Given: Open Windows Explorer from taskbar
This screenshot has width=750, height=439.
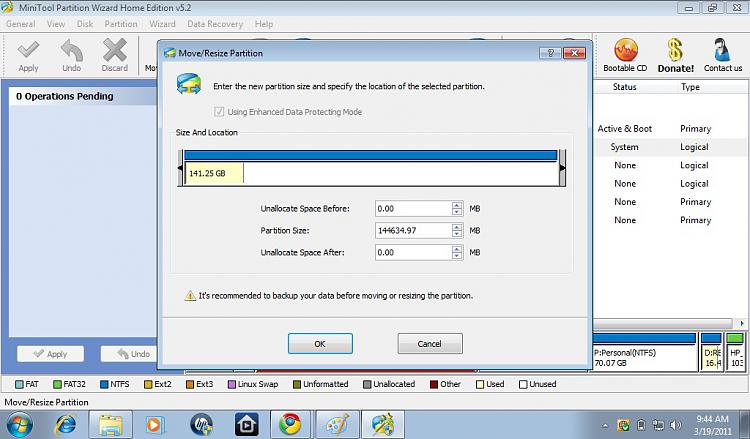Looking at the screenshot, I should coord(111,425).
